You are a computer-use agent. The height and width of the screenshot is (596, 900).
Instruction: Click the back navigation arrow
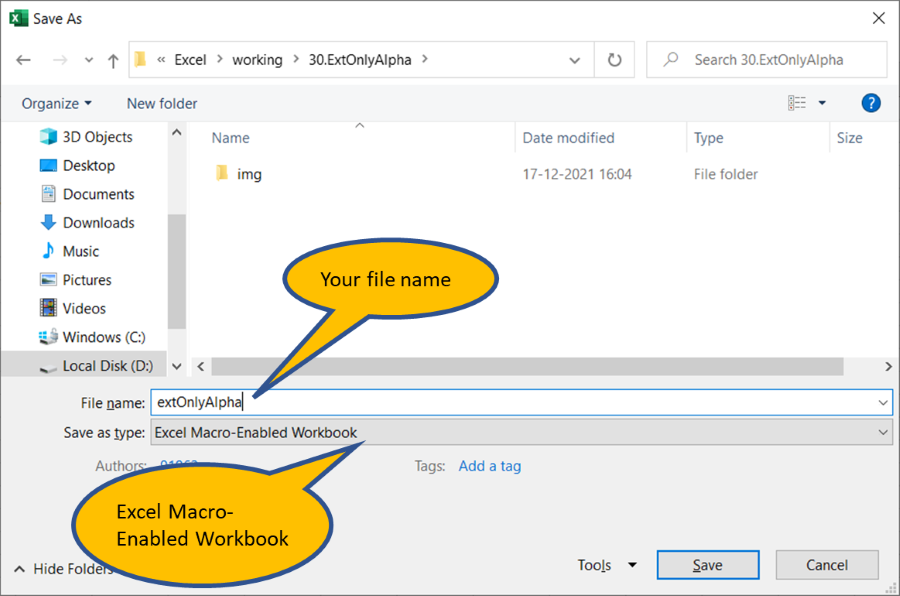coord(24,60)
